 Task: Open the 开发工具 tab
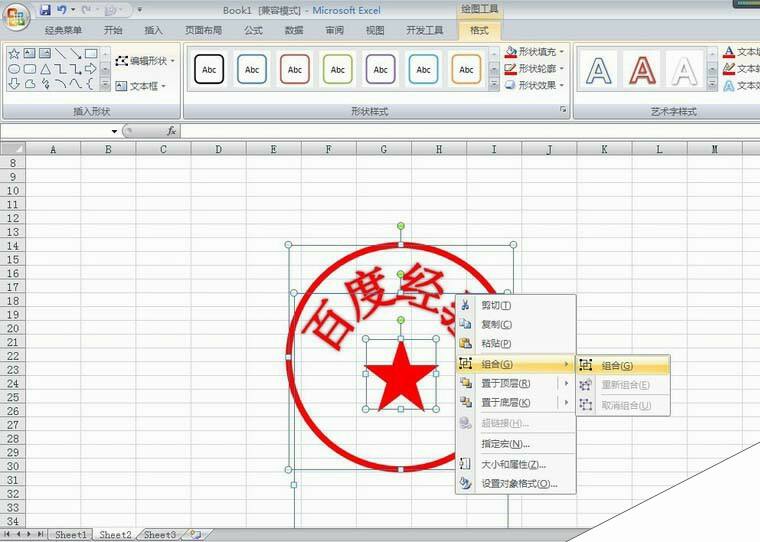(x=425, y=31)
